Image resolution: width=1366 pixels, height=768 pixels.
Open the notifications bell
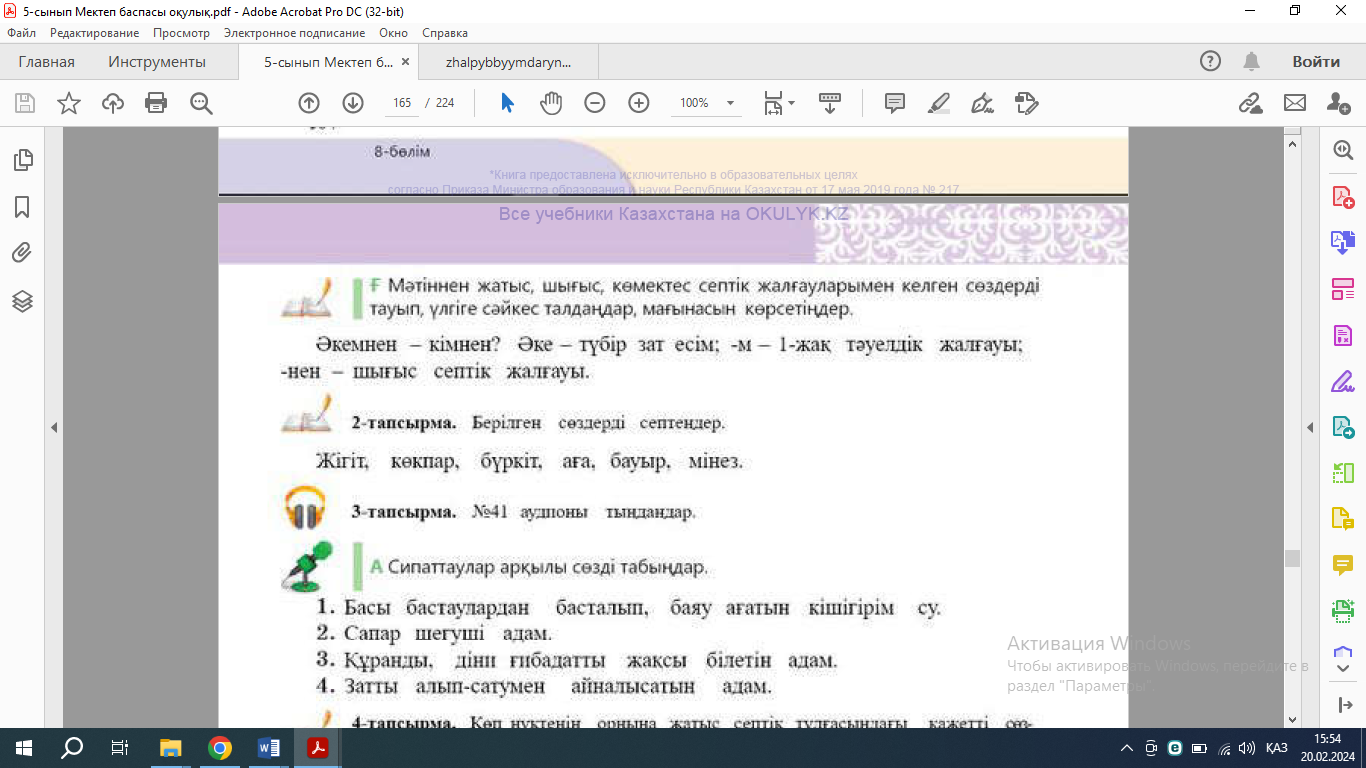1251,62
